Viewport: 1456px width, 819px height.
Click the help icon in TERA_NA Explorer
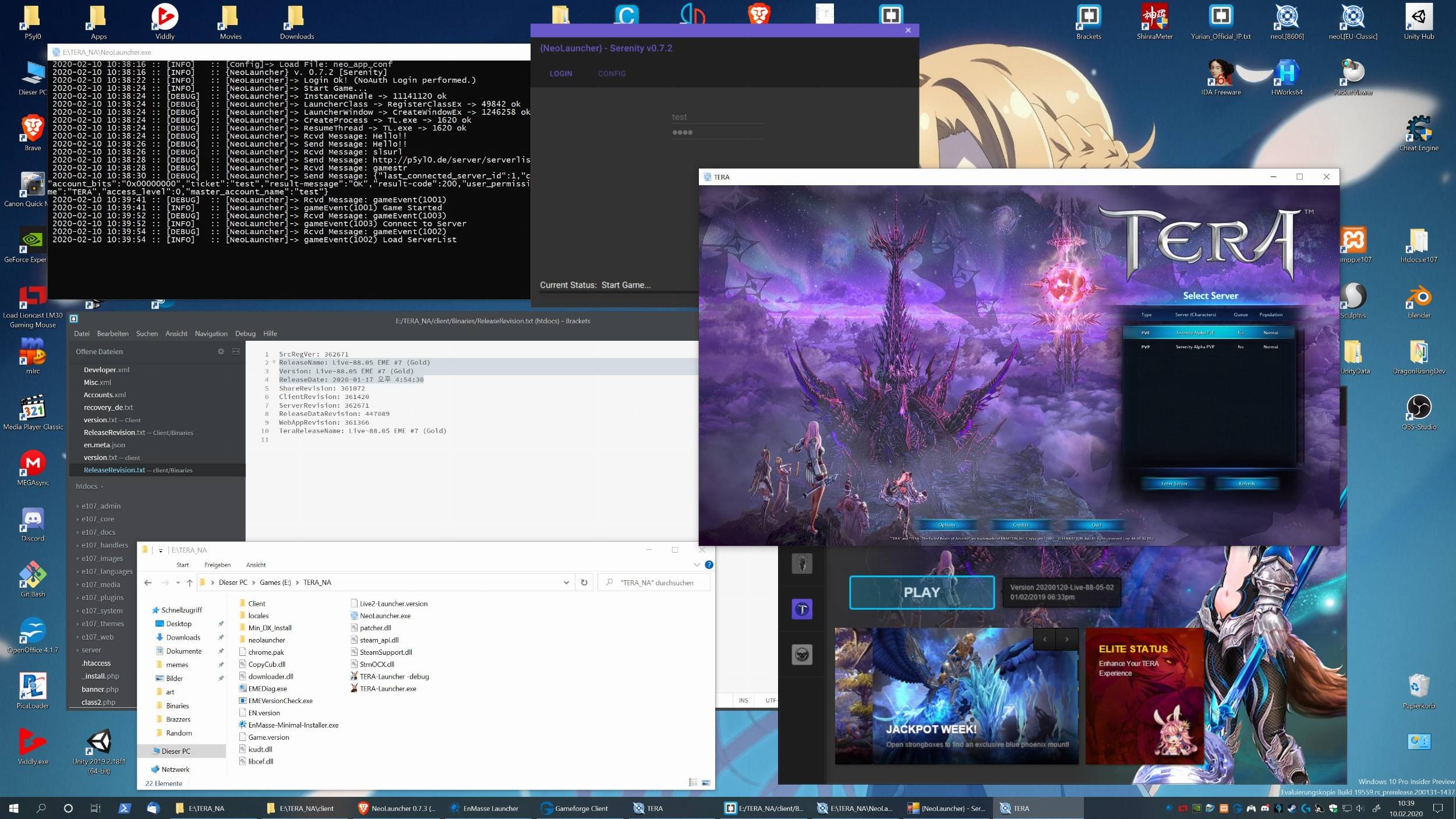(x=709, y=564)
